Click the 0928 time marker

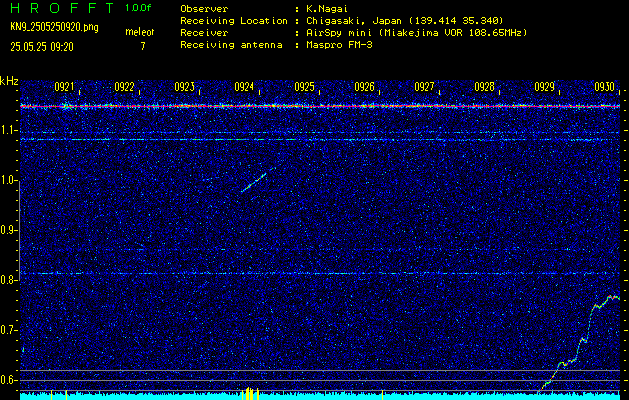pos(484,87)
